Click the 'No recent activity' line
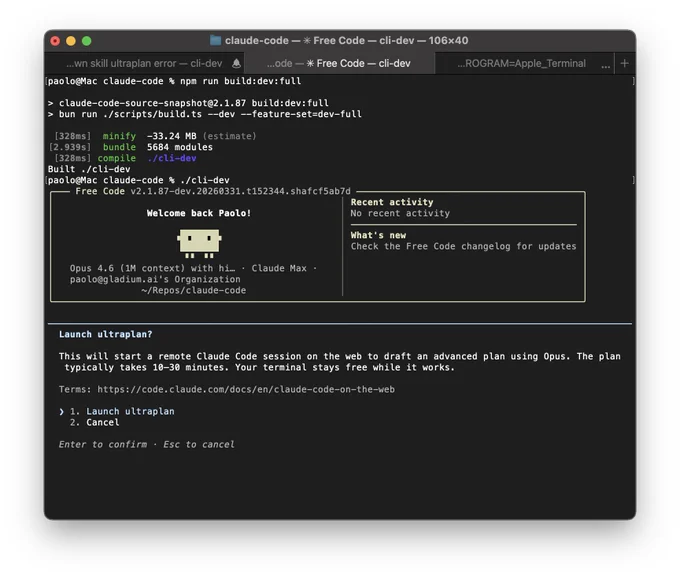680x578 pixels. pyautogui.click(x=400, y=213)
